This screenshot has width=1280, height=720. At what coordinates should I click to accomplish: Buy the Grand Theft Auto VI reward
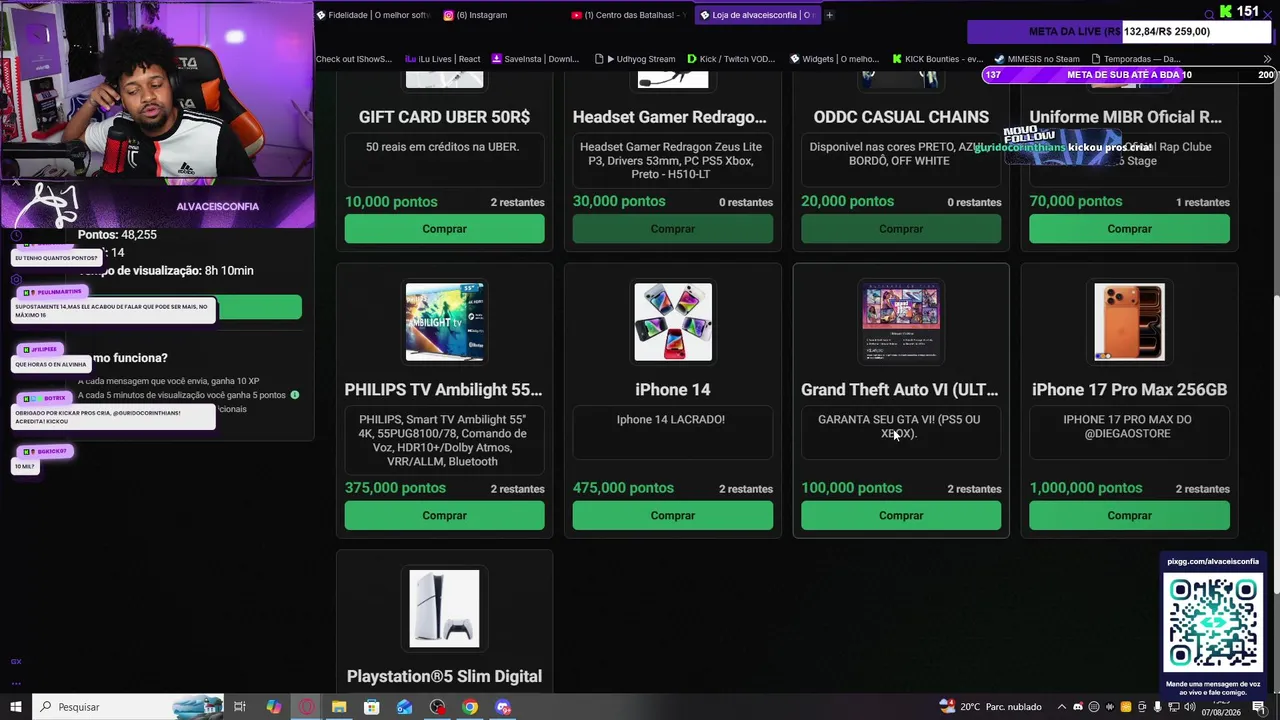pos(901,516)
